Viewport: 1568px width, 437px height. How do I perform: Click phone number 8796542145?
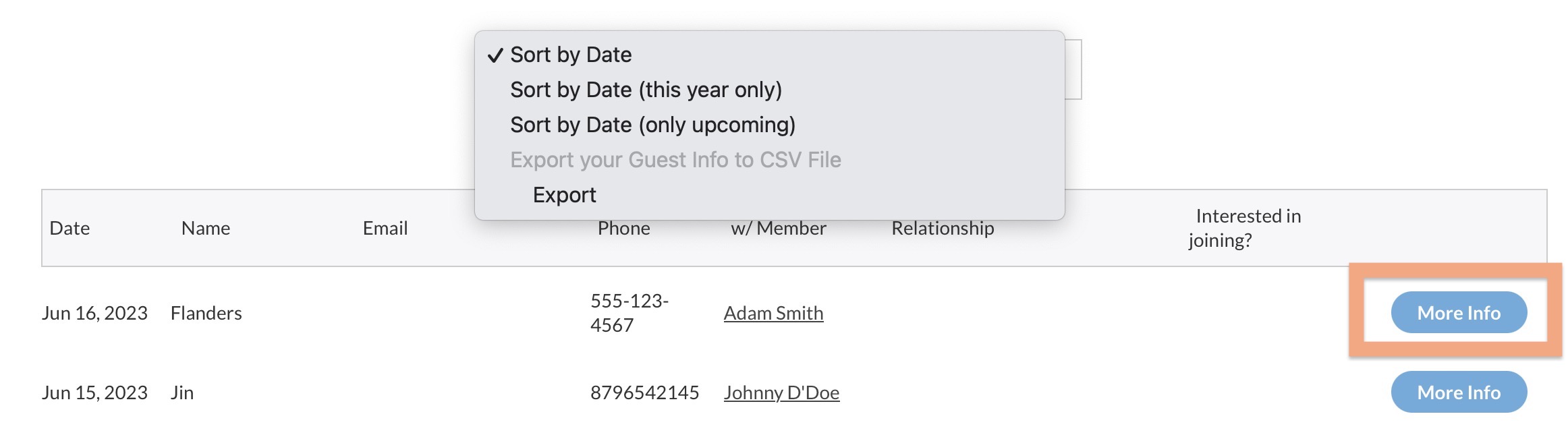(644, 392)
